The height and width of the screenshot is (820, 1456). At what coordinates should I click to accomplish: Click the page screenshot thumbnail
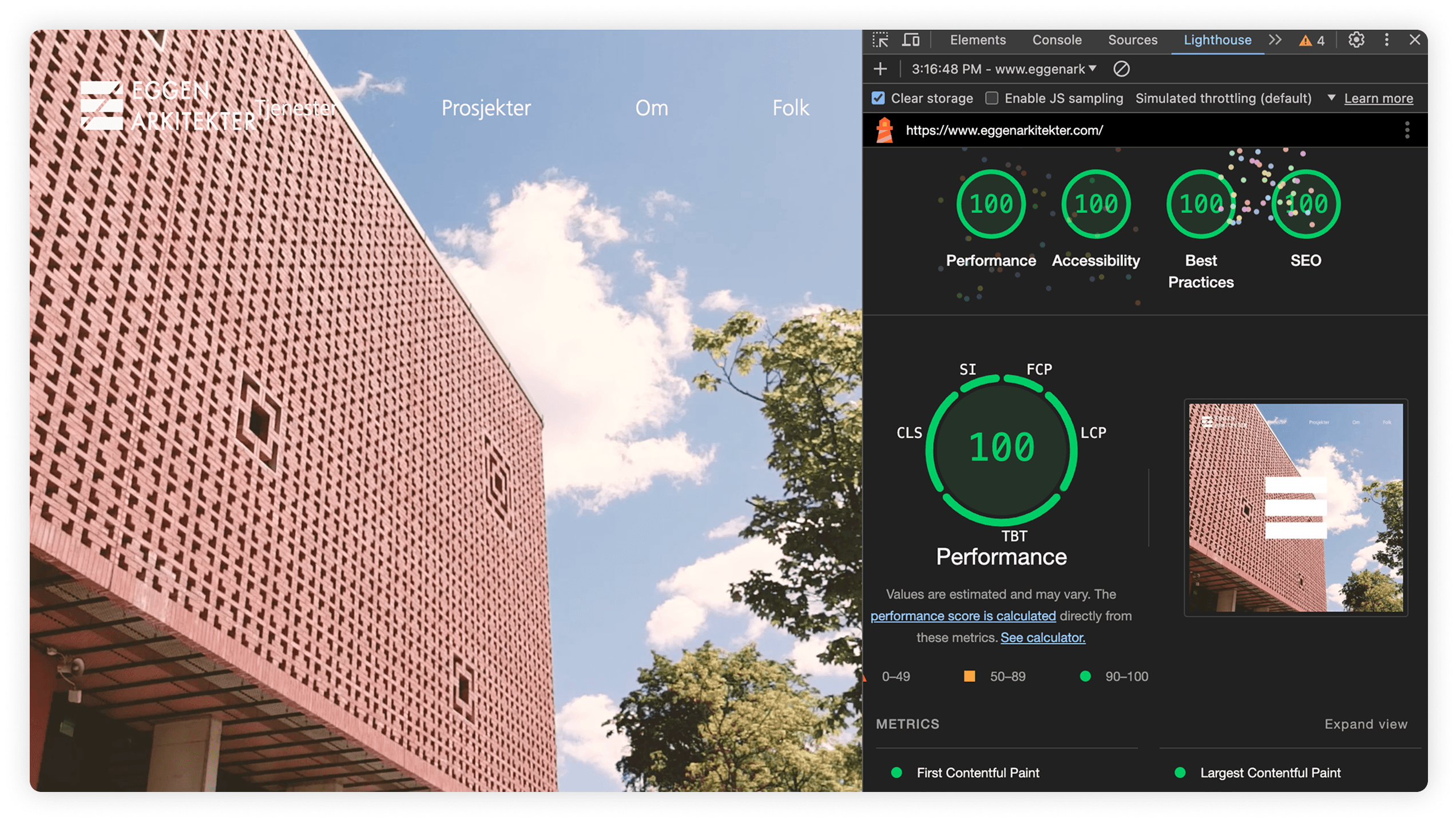click(1295, 508)
